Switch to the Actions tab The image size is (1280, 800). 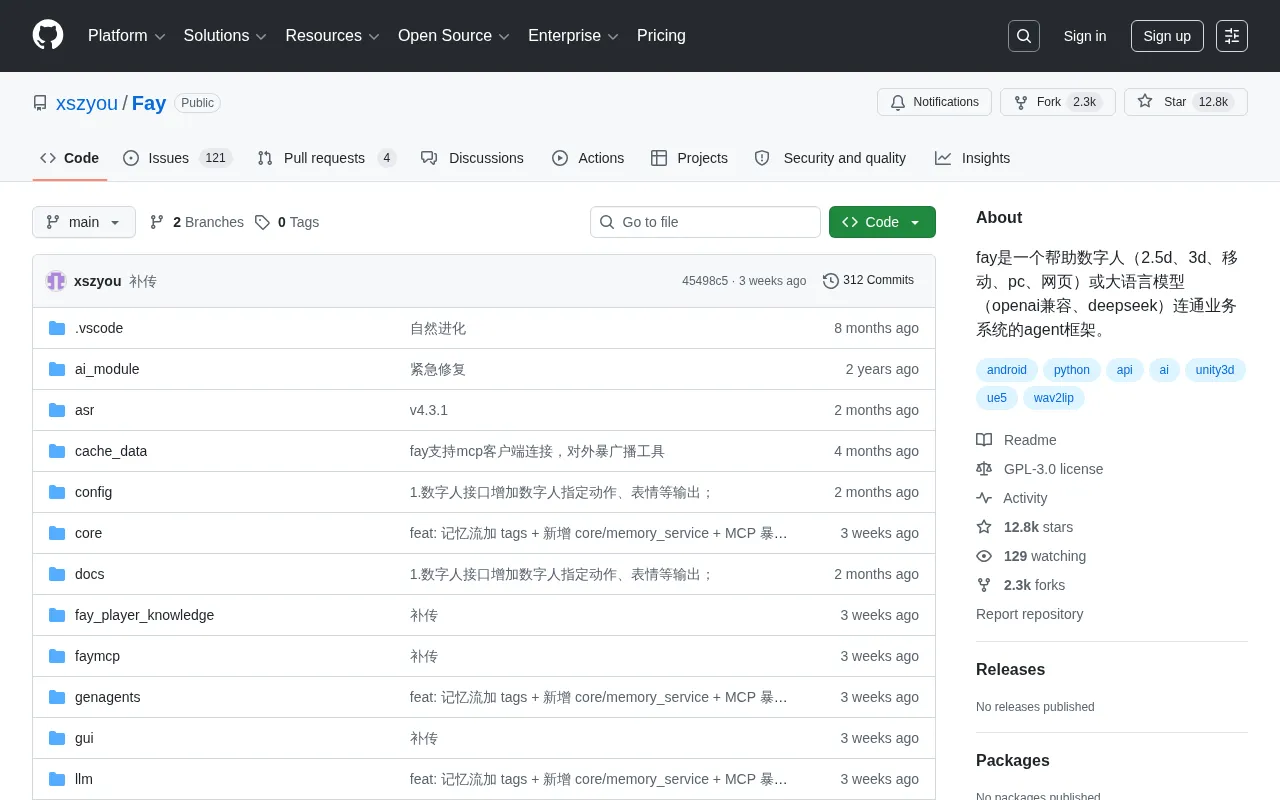pos(588,158)
